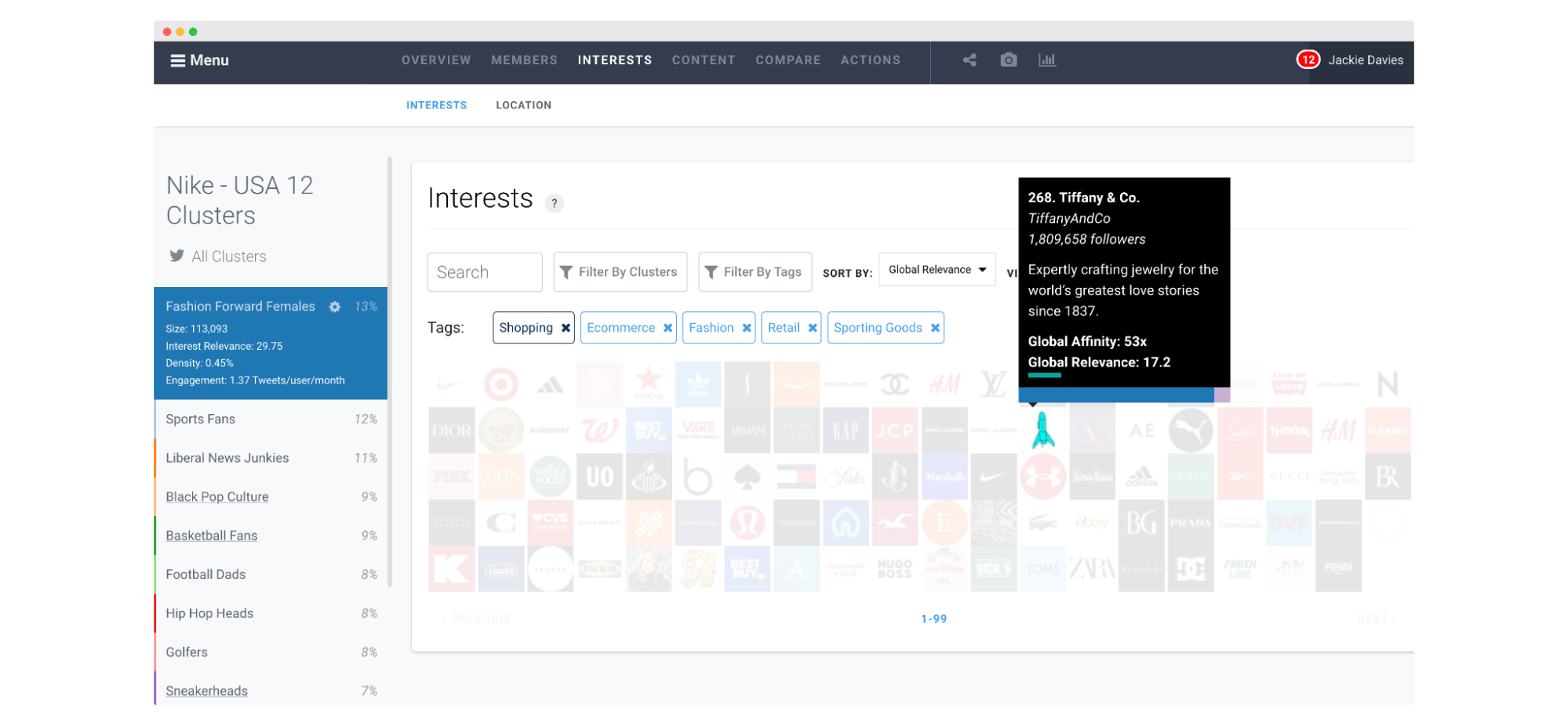Click the notification badge showing 12
This screenshot has height=727, width=1568.
point(1308,60)
